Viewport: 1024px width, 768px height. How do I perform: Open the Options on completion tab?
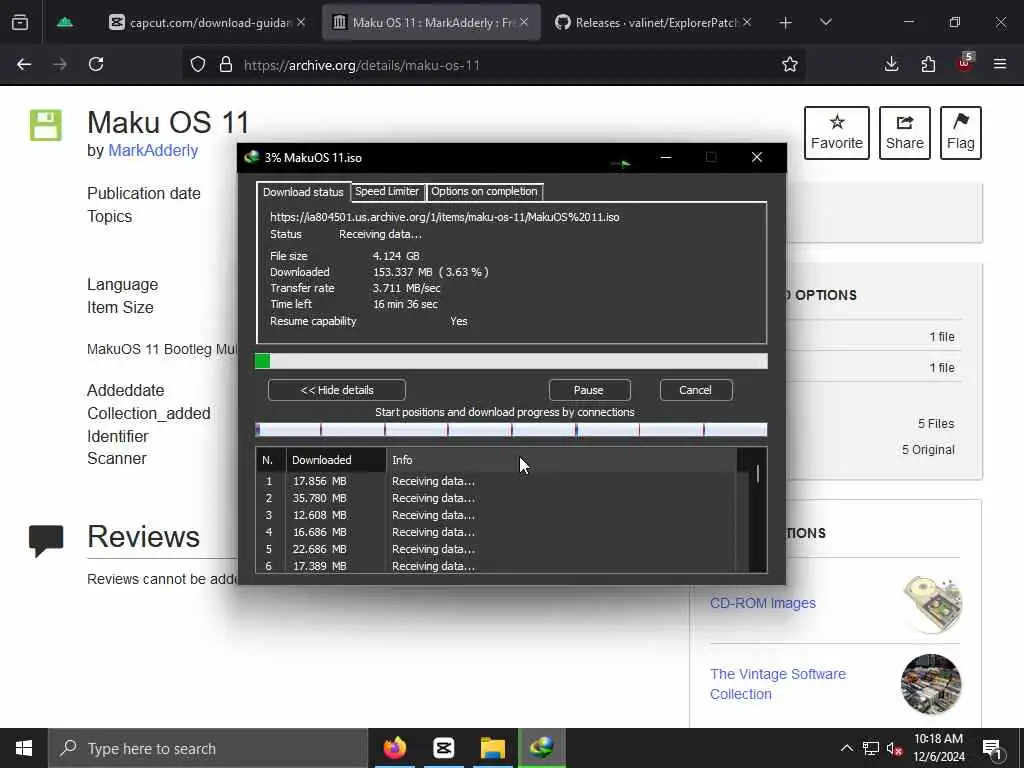485,191
